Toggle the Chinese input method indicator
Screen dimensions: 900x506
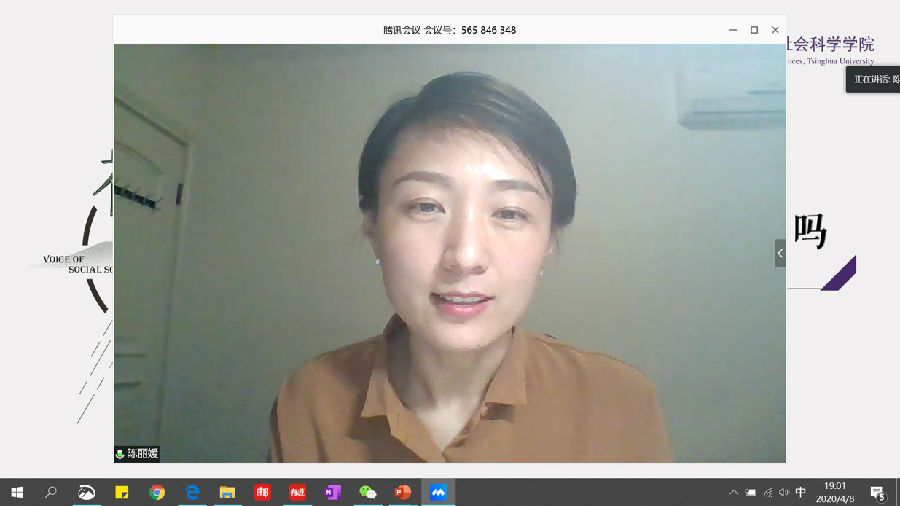click(x=799, y=492)
